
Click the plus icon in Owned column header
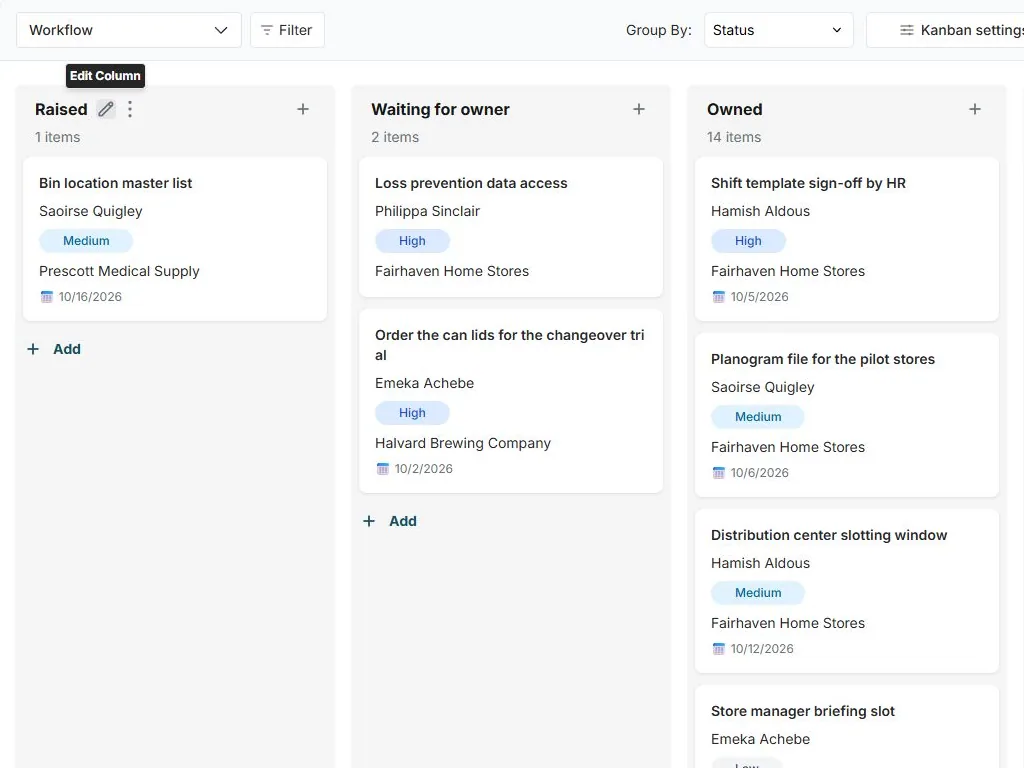pyautogui.click(x=974, y=109)
